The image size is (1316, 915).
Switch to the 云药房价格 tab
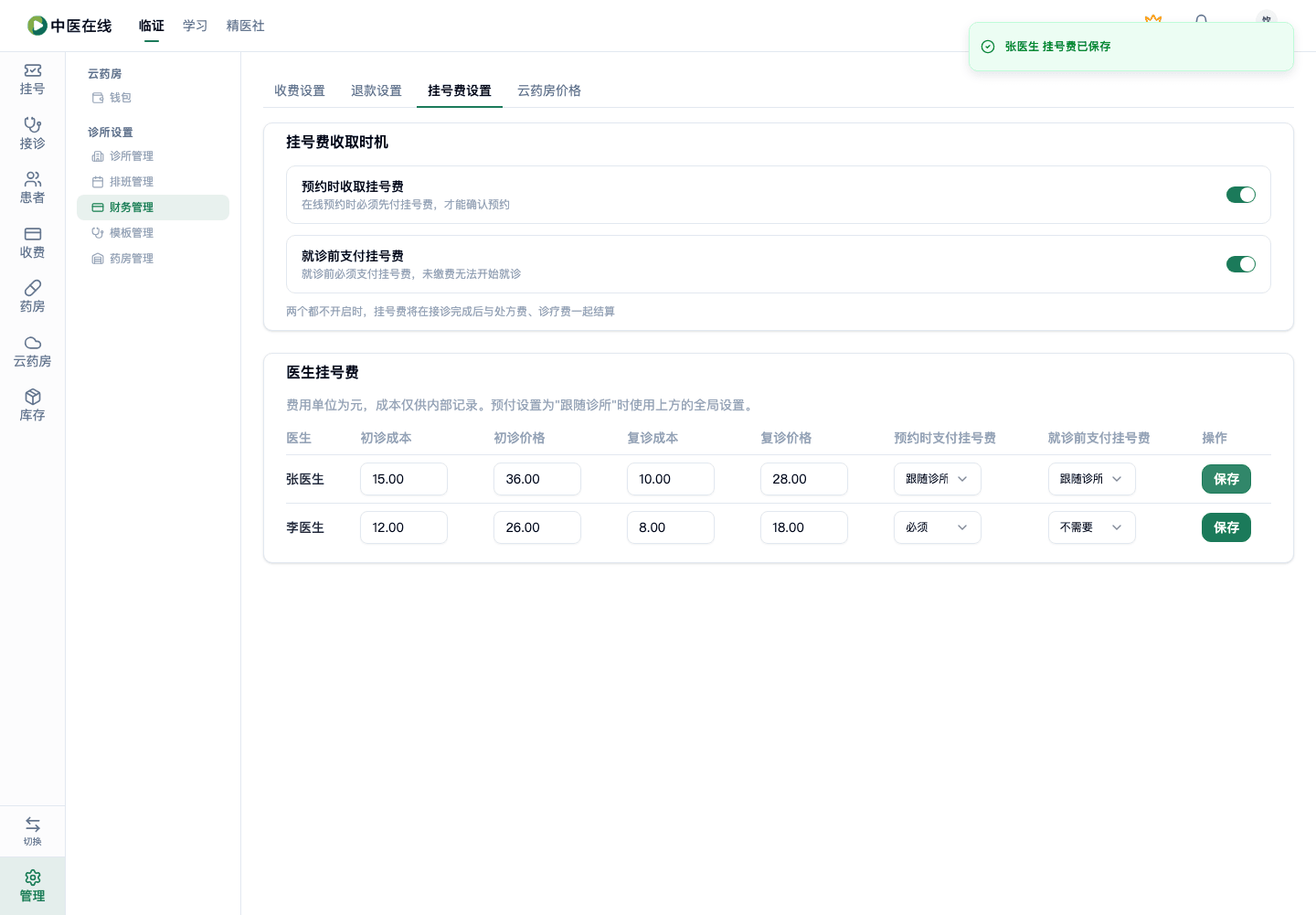pos(549,90)
